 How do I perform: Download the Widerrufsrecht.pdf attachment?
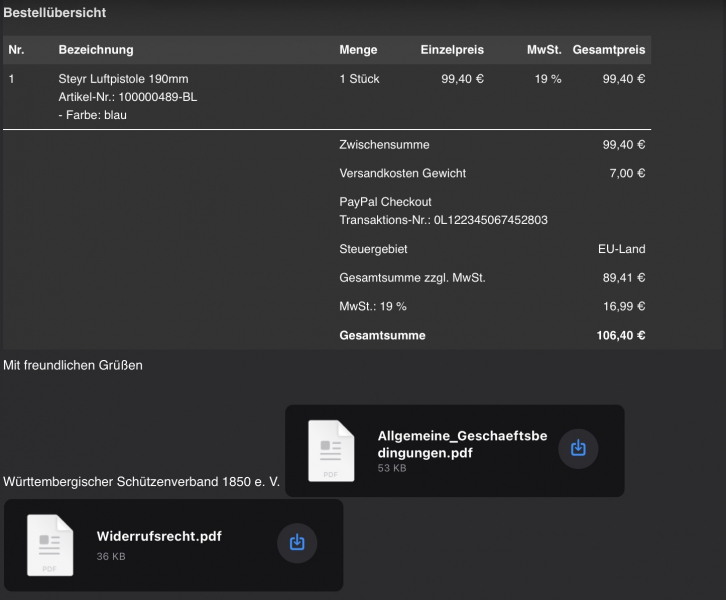pos(296,543)
